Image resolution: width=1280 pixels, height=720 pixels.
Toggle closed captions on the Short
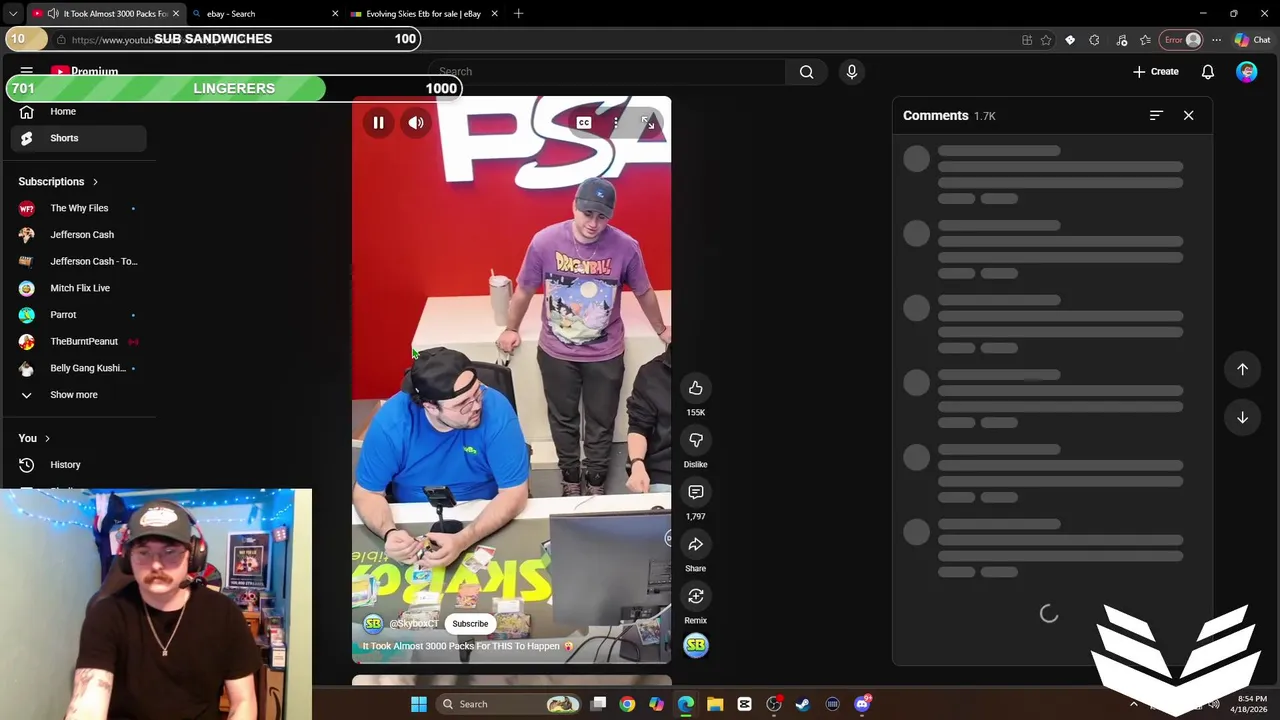coord(584,123)
